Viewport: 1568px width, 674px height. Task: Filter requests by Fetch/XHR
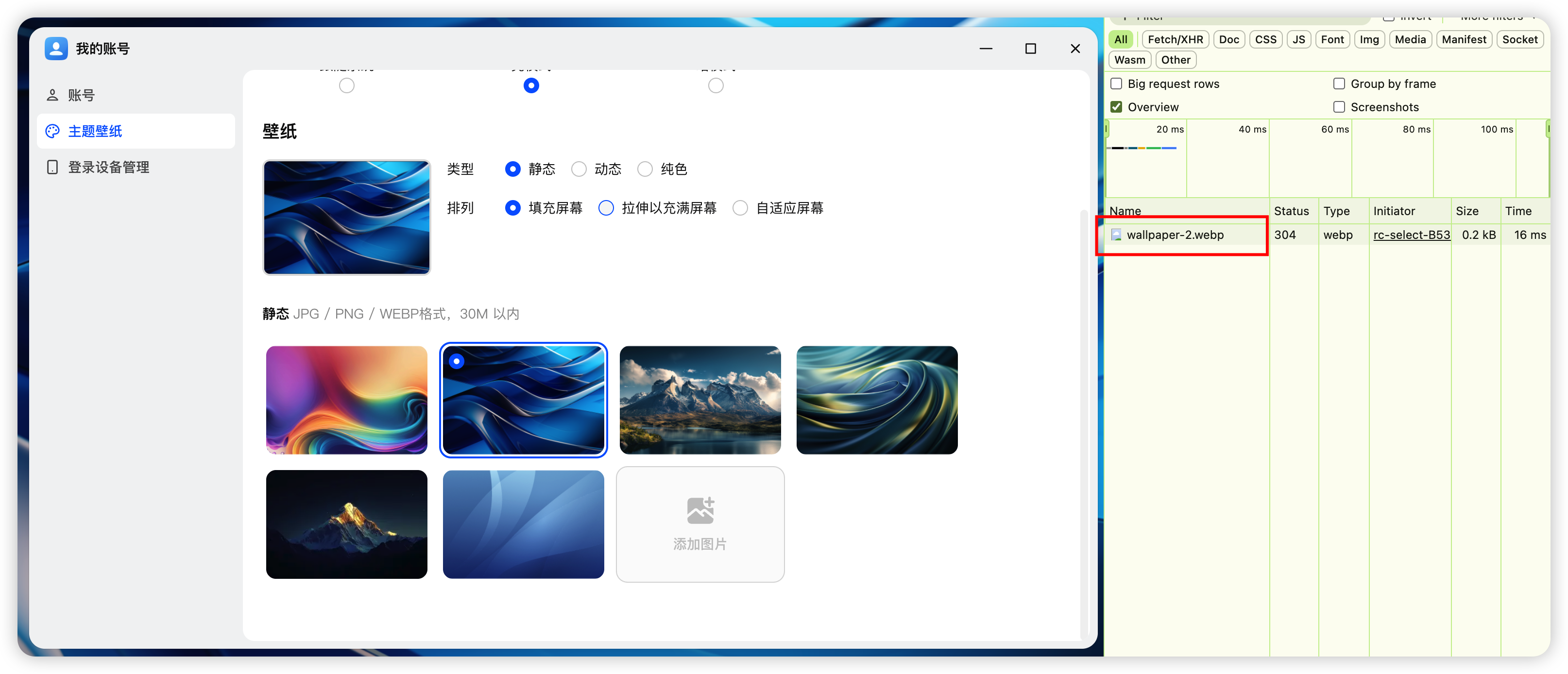tap(1175, 39)
